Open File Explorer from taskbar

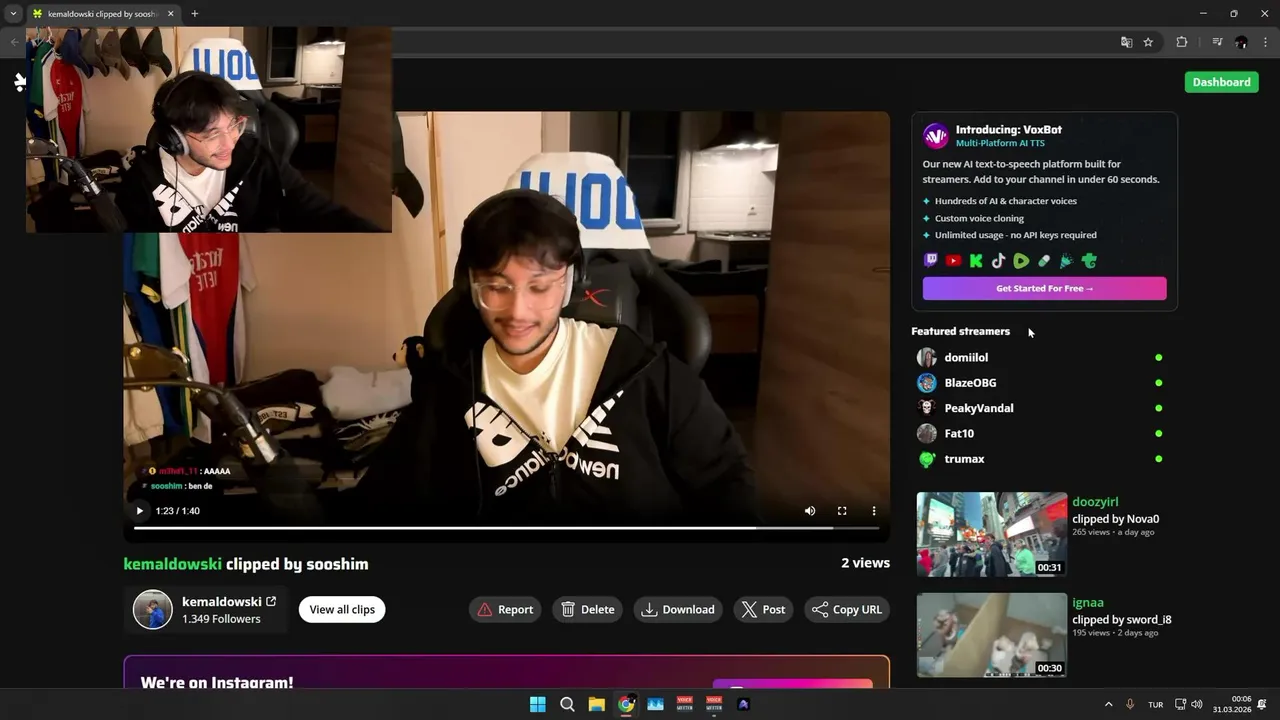(596, 704)
